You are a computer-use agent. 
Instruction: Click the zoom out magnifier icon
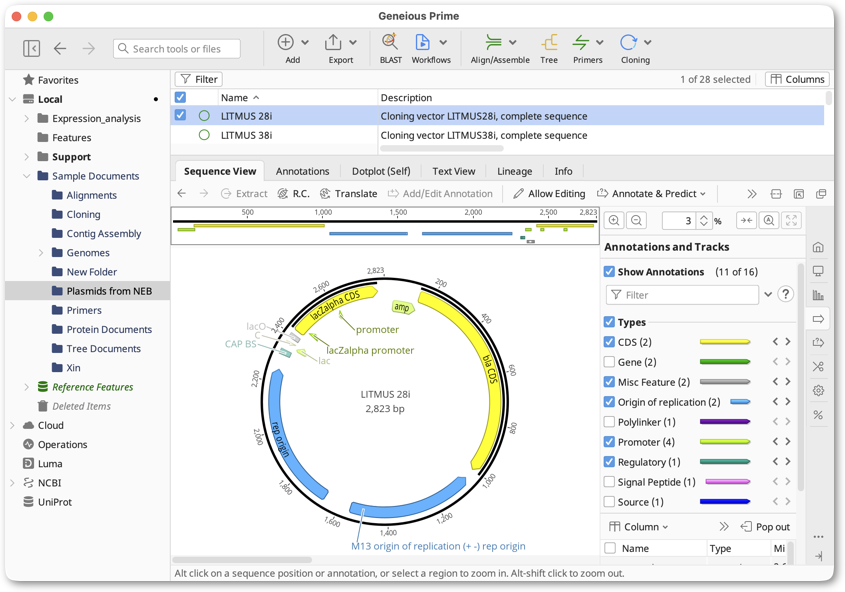[x=636, y=220]
